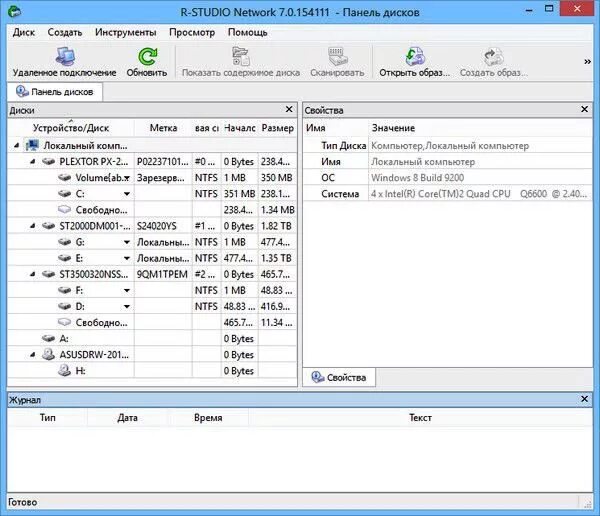
Task: Click the green Refresh (Обновить) icon
Action: click(x=147, y=57)
